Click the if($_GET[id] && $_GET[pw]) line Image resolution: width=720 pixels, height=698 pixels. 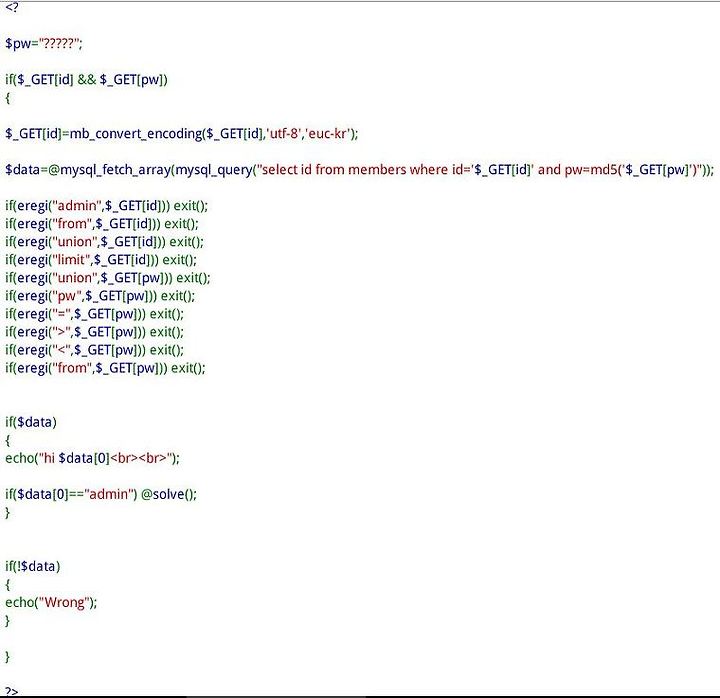[x=86, y=80]
